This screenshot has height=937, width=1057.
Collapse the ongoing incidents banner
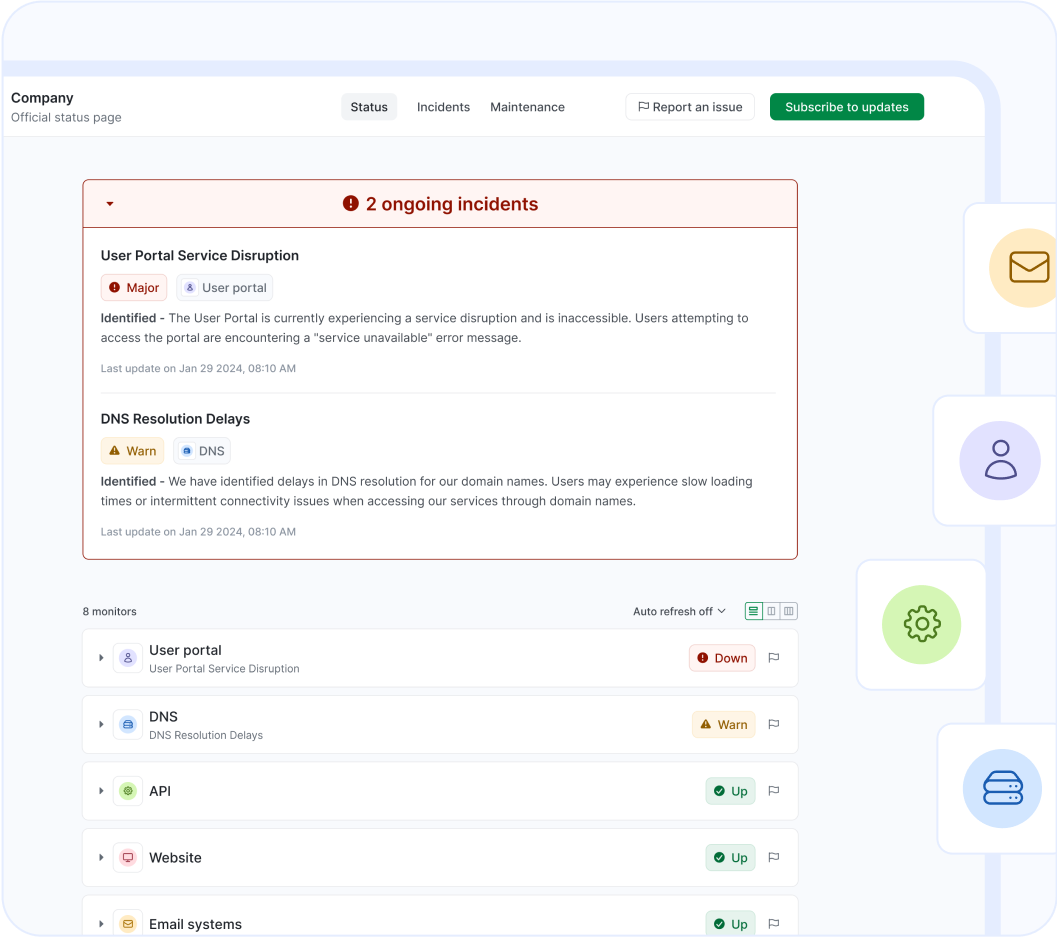pyautogui.click(x=110, y=203)
